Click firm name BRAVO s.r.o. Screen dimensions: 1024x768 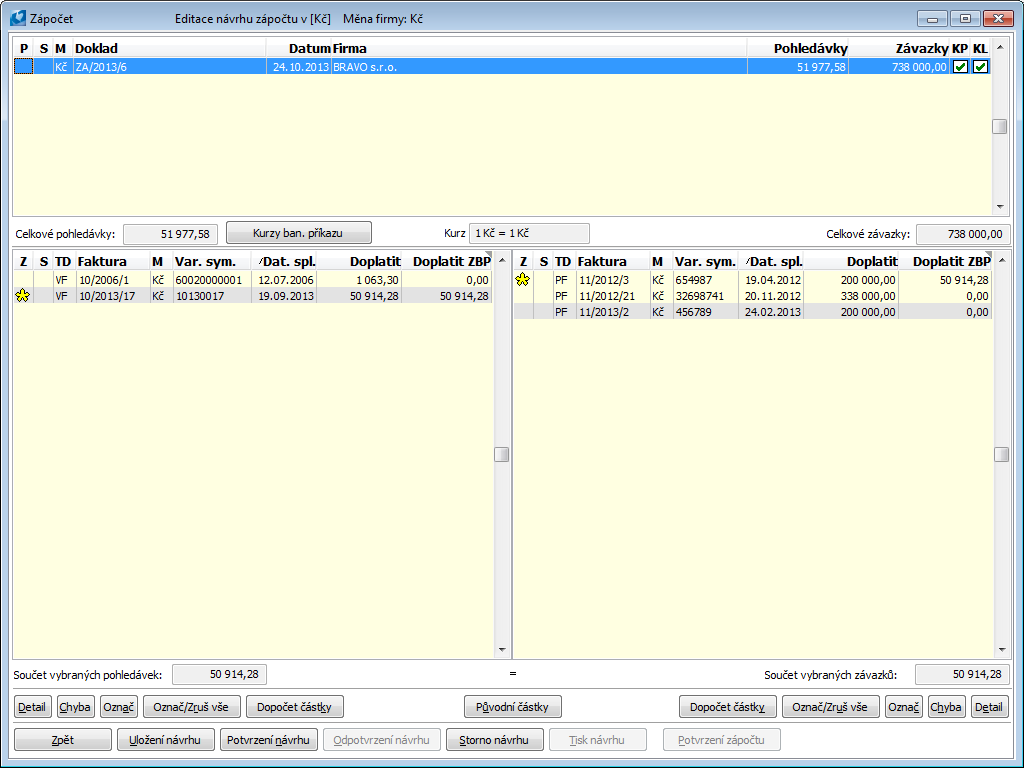(x=365, y=67)
